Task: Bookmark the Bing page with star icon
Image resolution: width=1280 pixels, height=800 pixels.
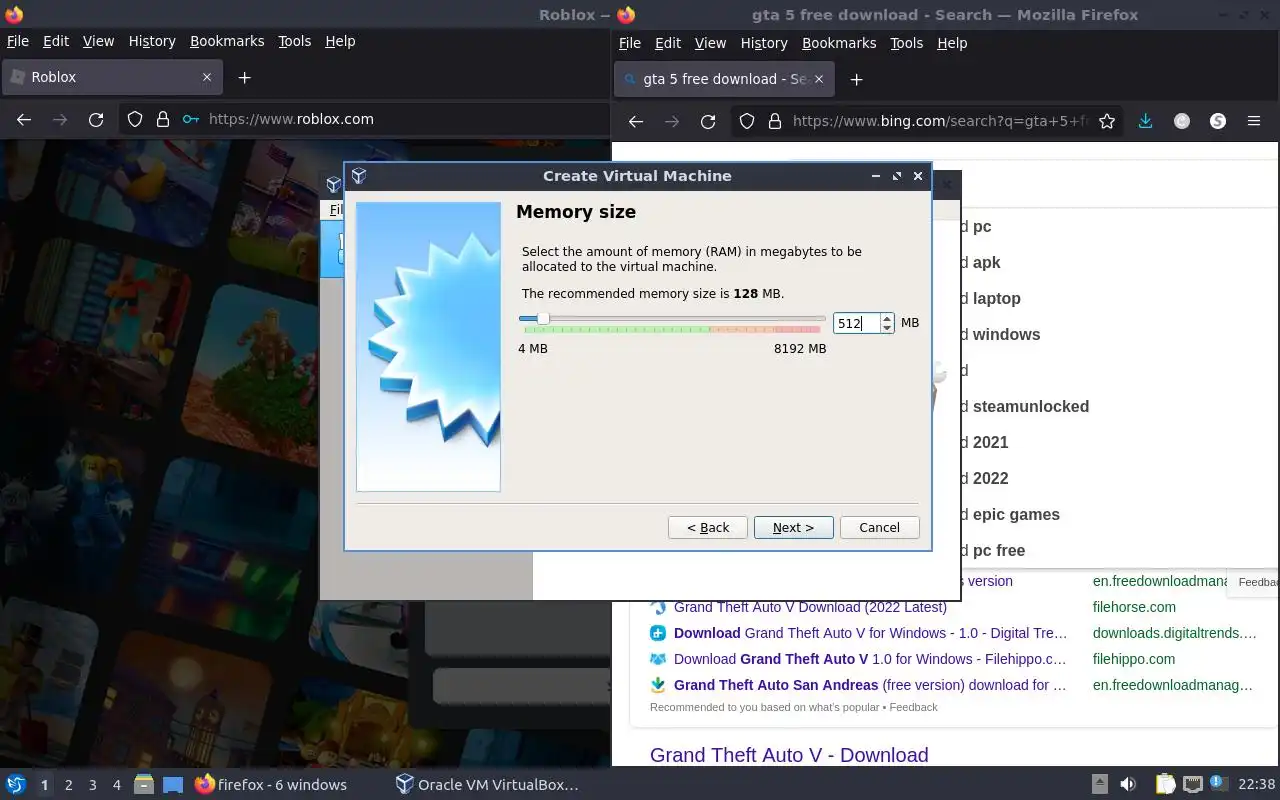Action: coord(1107,121)
